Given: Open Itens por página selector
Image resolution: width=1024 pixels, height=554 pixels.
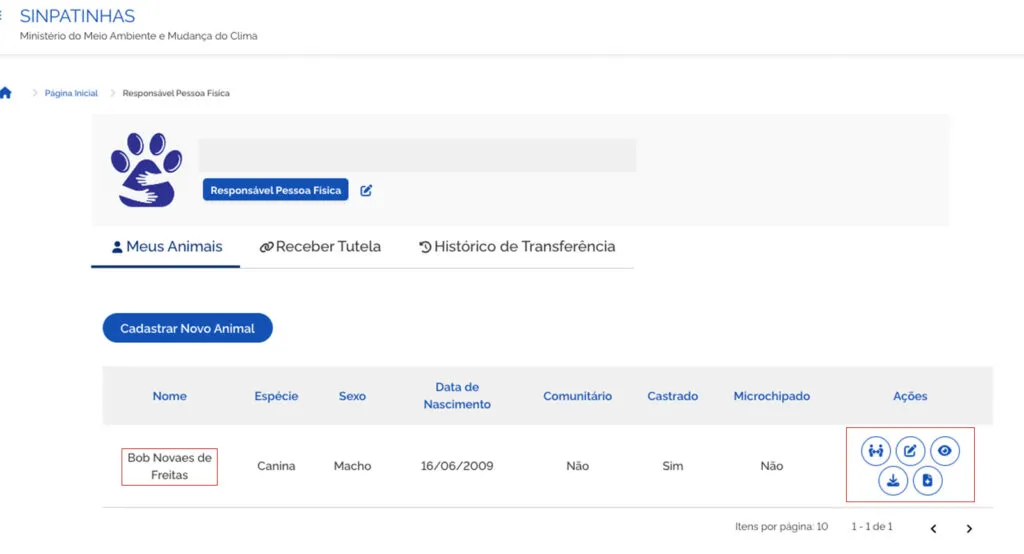Looking at the screenshot, I should (781, 527).
